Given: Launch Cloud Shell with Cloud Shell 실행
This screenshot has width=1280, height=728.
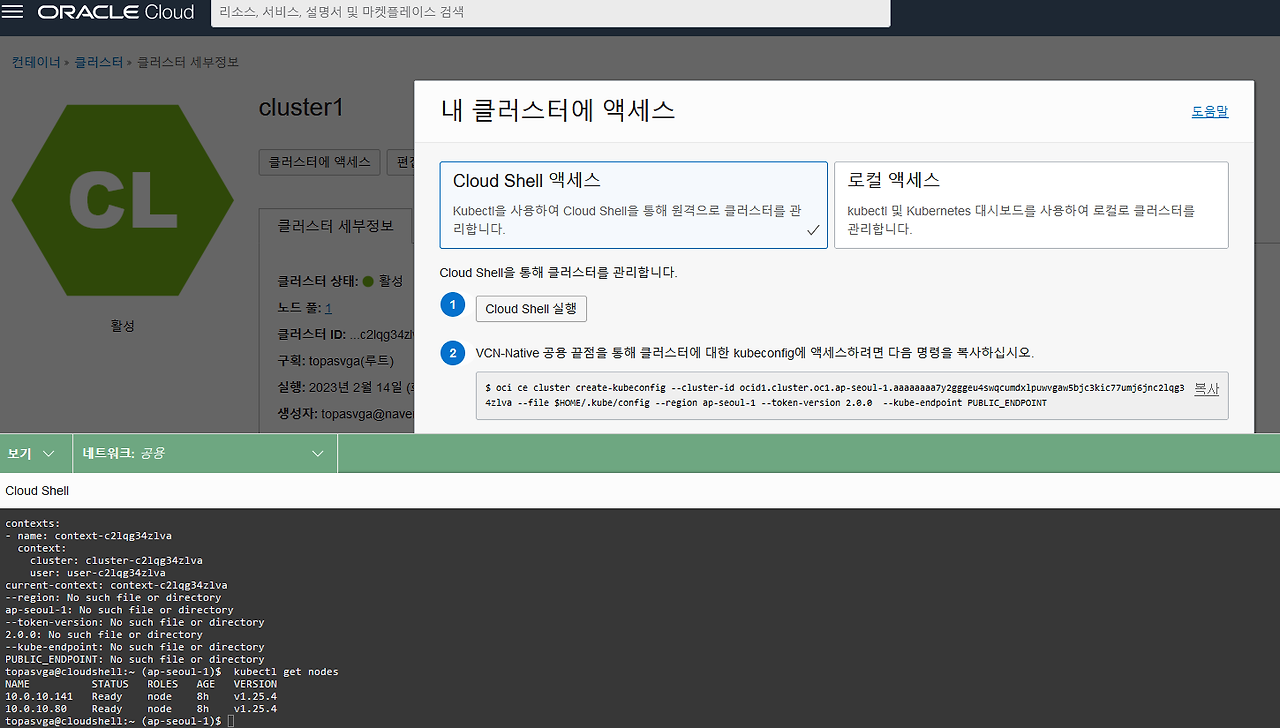Looking at the screenshot, I should point(531,308).
